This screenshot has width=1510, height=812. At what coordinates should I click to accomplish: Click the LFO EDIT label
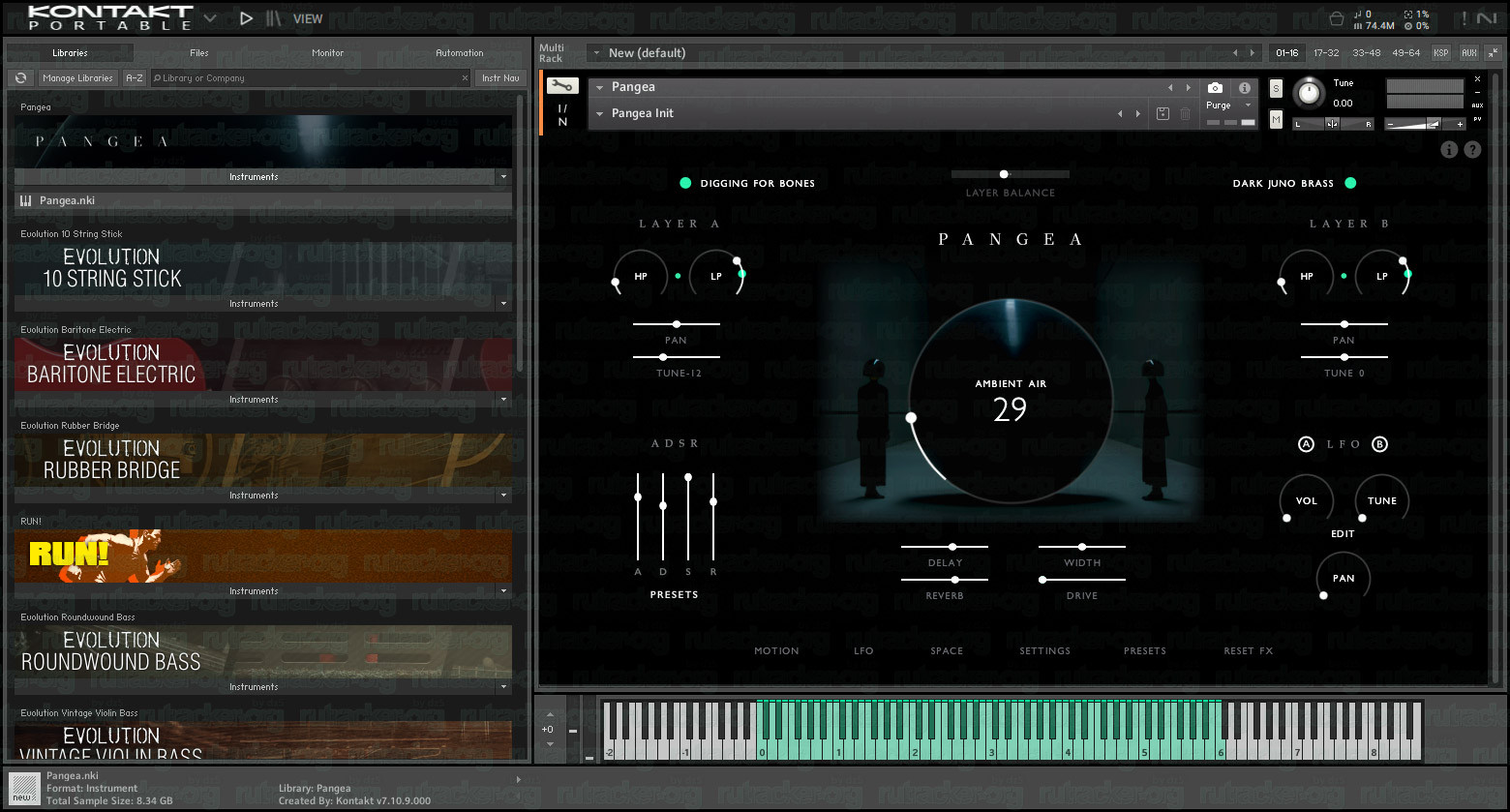click(x=1343, y=534)
